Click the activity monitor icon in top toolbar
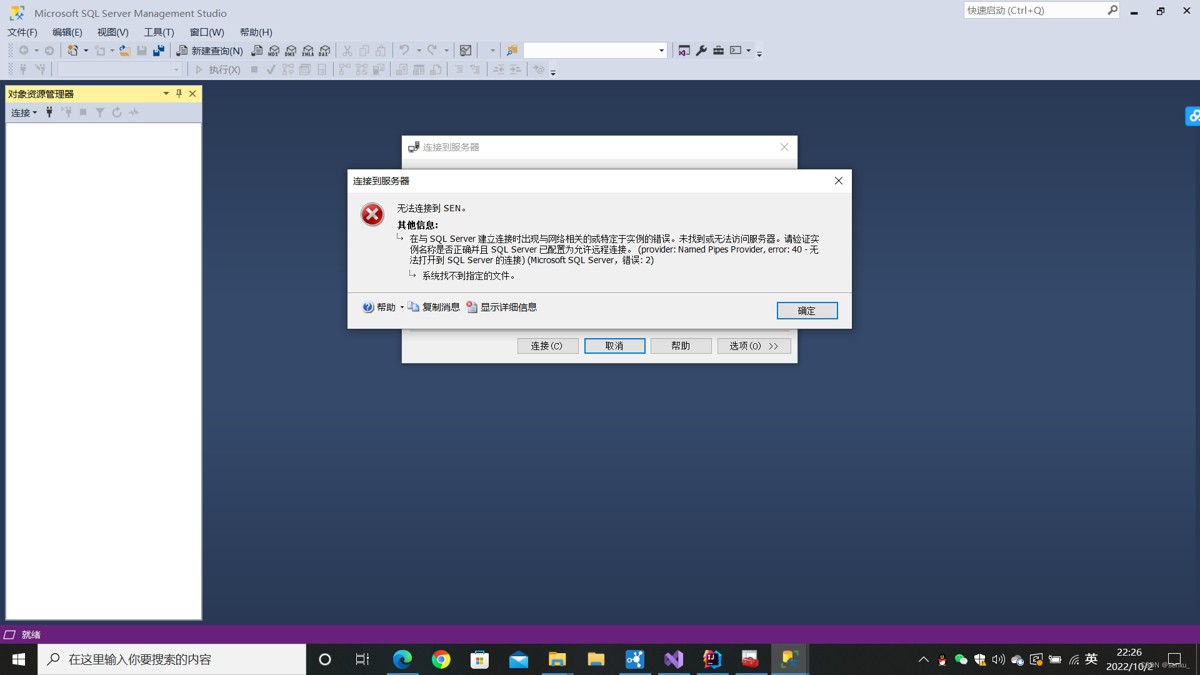The width and height of the screenshot is (1200, 675). point(466,50)
